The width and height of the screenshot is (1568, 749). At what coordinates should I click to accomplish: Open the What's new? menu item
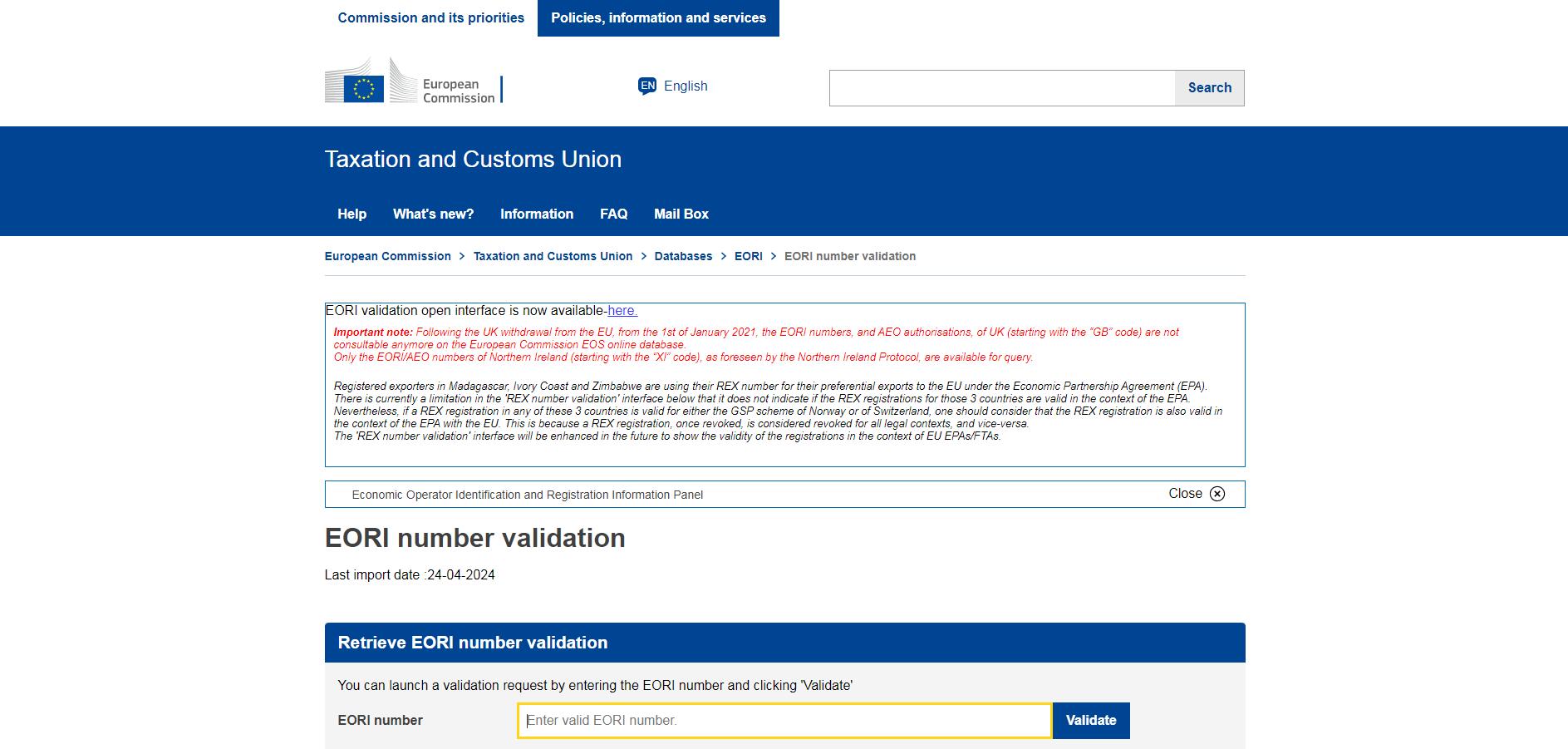tap(433, 214)
